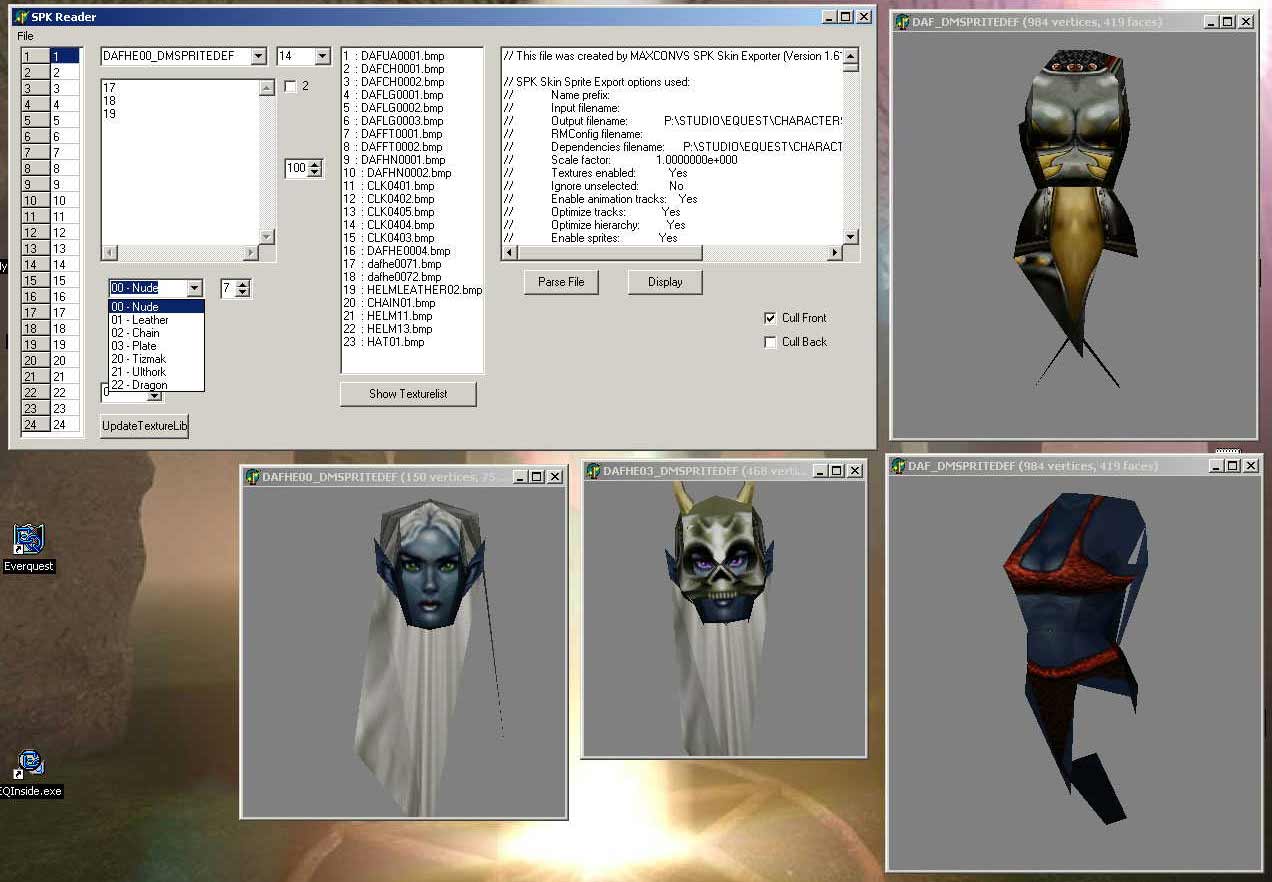Viewport: 1272px width, 882px height.
Task: Click the export text horizontal scroll left arrow
Action: 510,253
